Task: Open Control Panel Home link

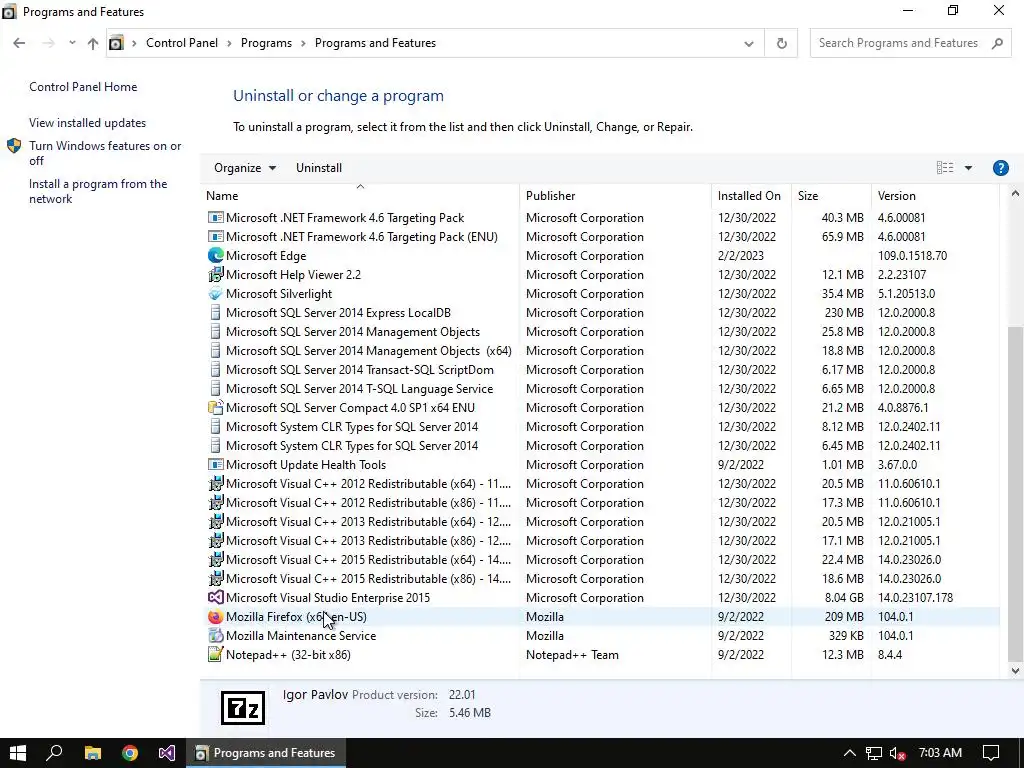Action: pos(83,87)
